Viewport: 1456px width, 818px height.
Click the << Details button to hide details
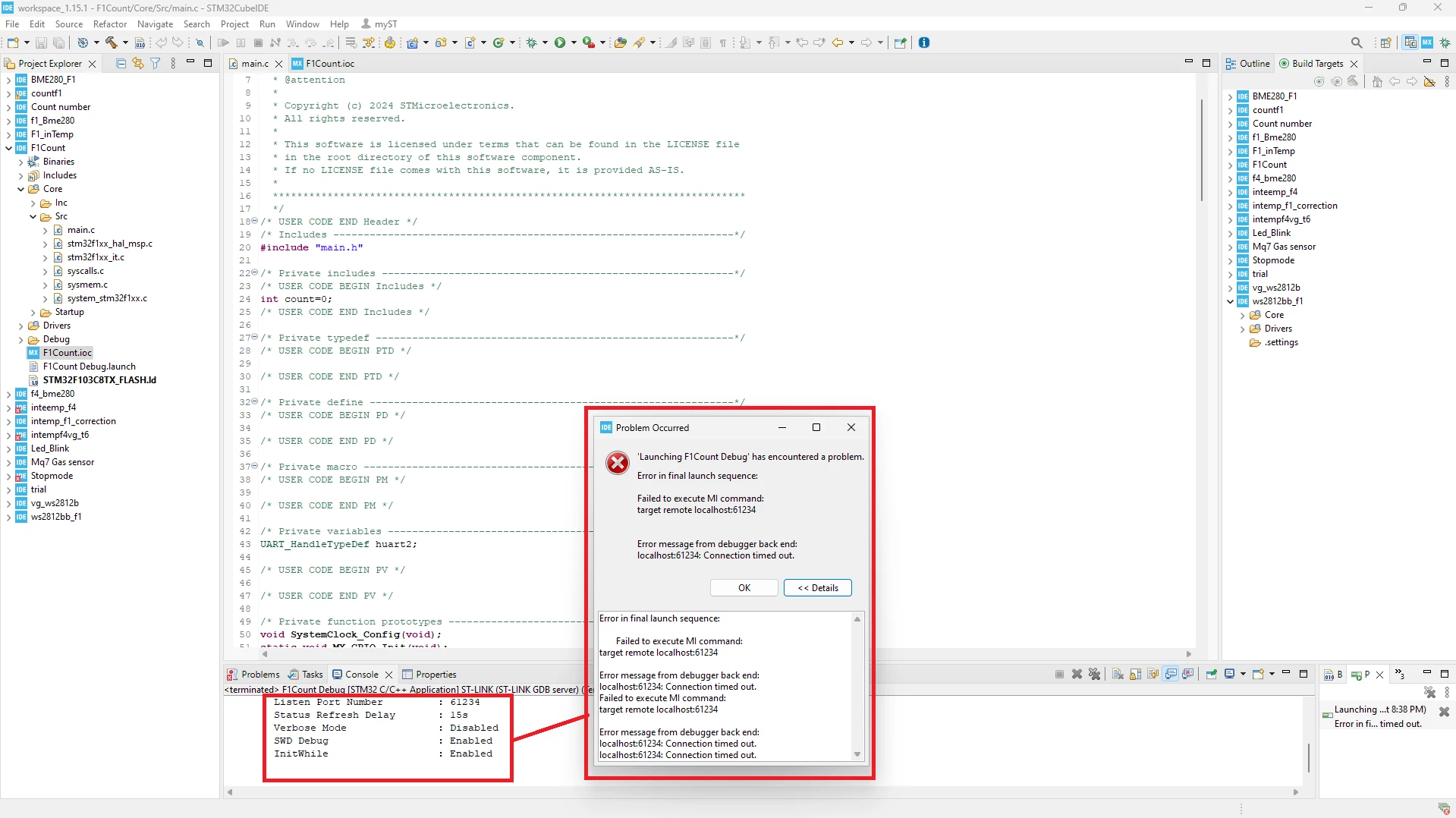click(x=818, y=588)
